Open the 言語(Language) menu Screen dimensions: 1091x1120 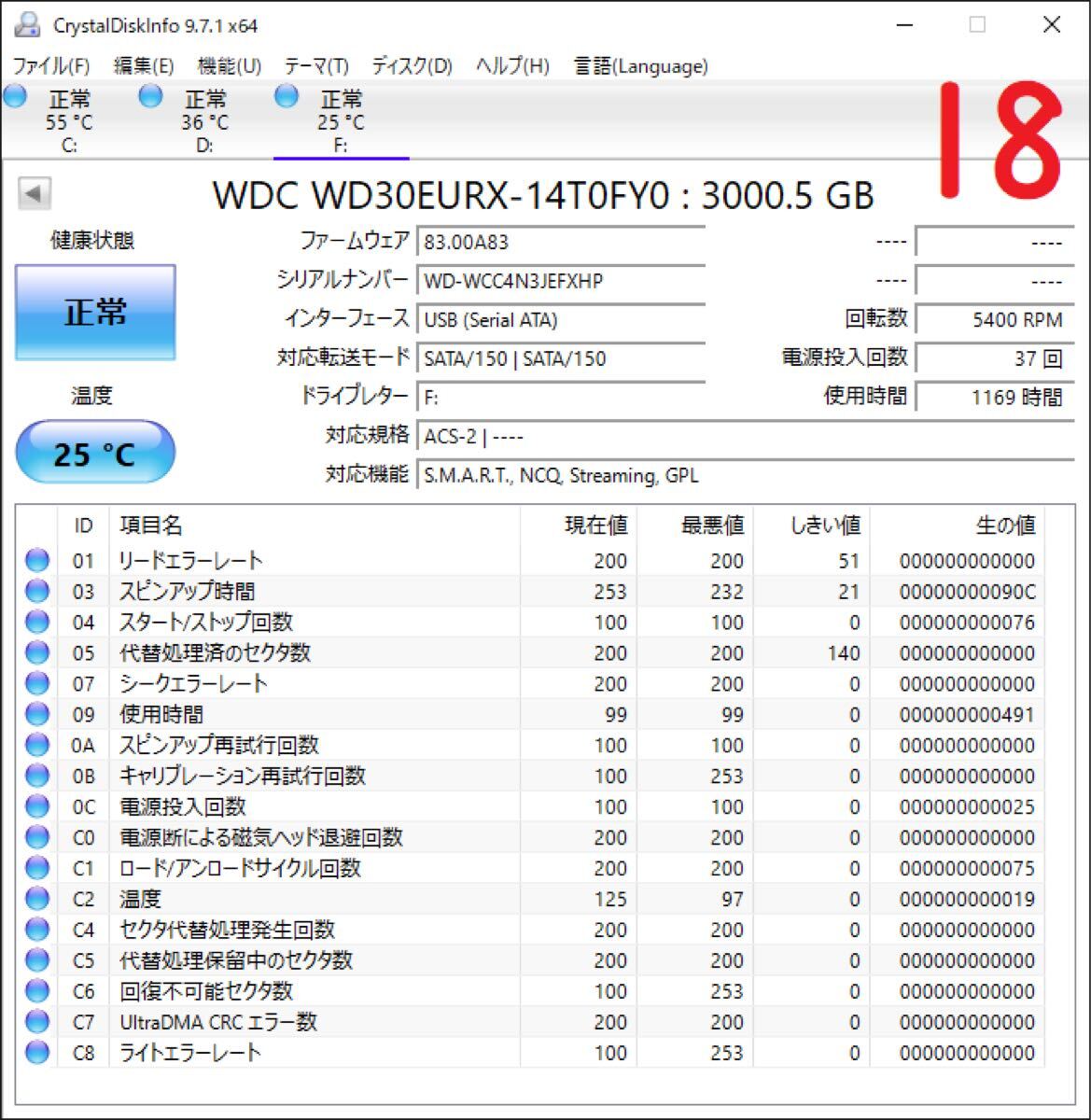[x=639, y=66]
